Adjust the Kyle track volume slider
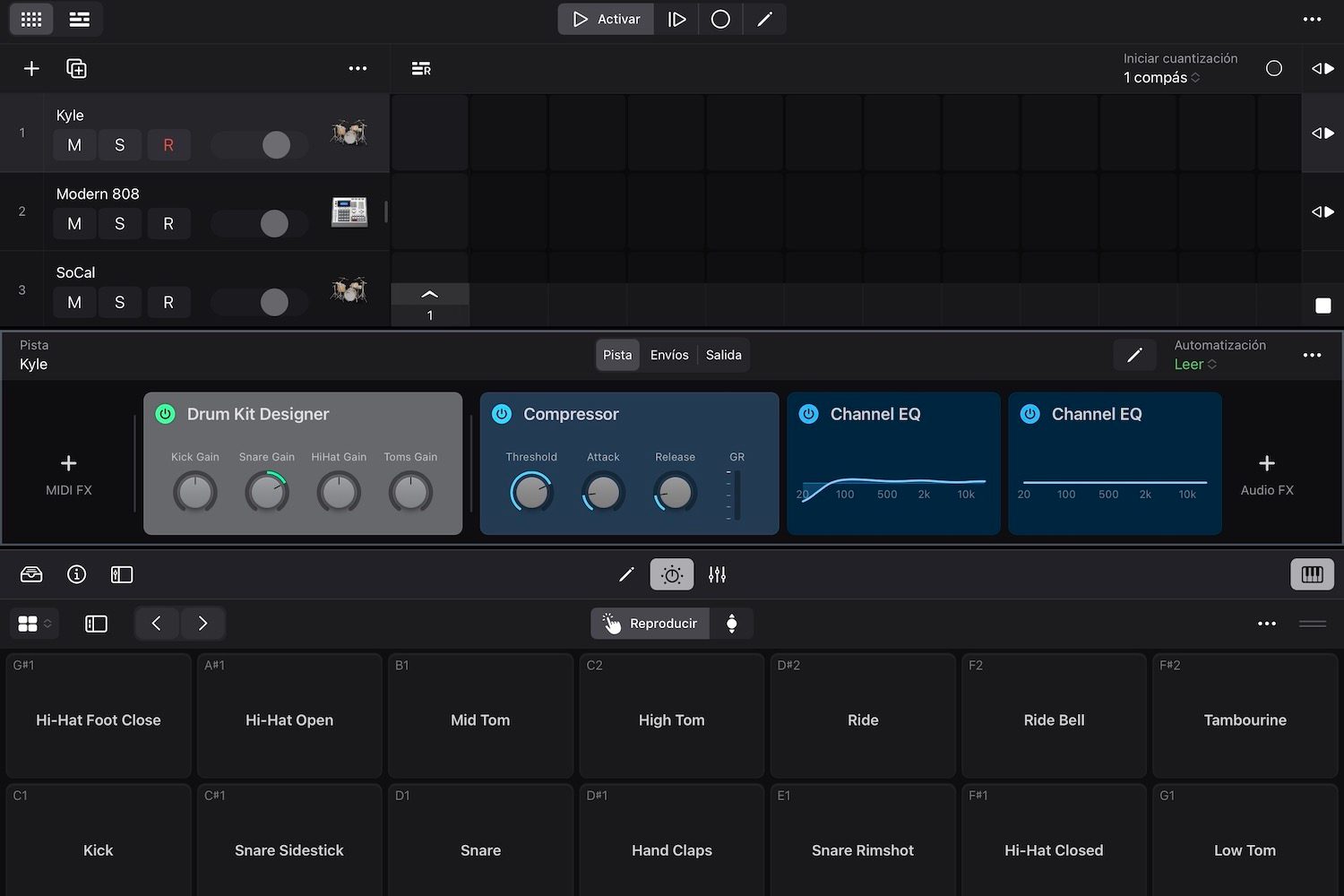1344x896 pixels. click(x=276, y=144)
